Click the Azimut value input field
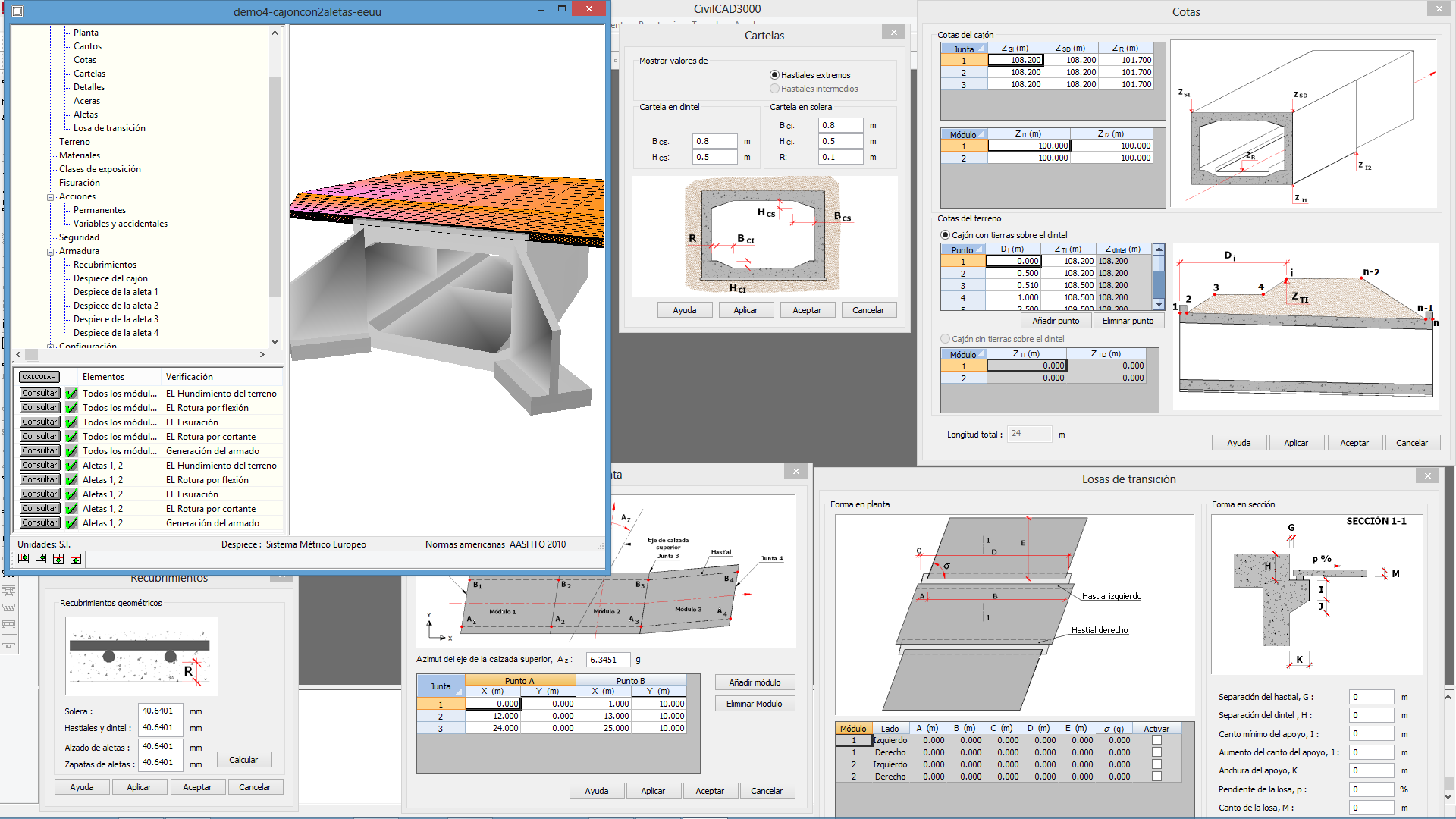Image resolution: width=1456 pixels, height=819 pixels. pyautogui.click(x=607, y=660)
